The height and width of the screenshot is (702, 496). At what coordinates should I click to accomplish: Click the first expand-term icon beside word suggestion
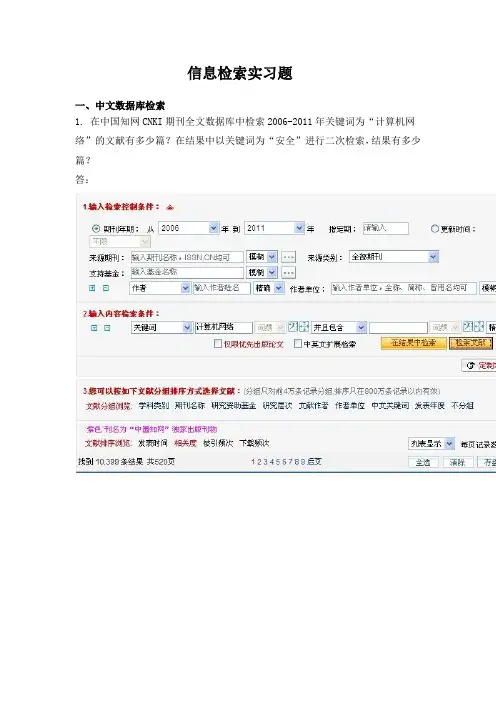[x=304, y=327]
